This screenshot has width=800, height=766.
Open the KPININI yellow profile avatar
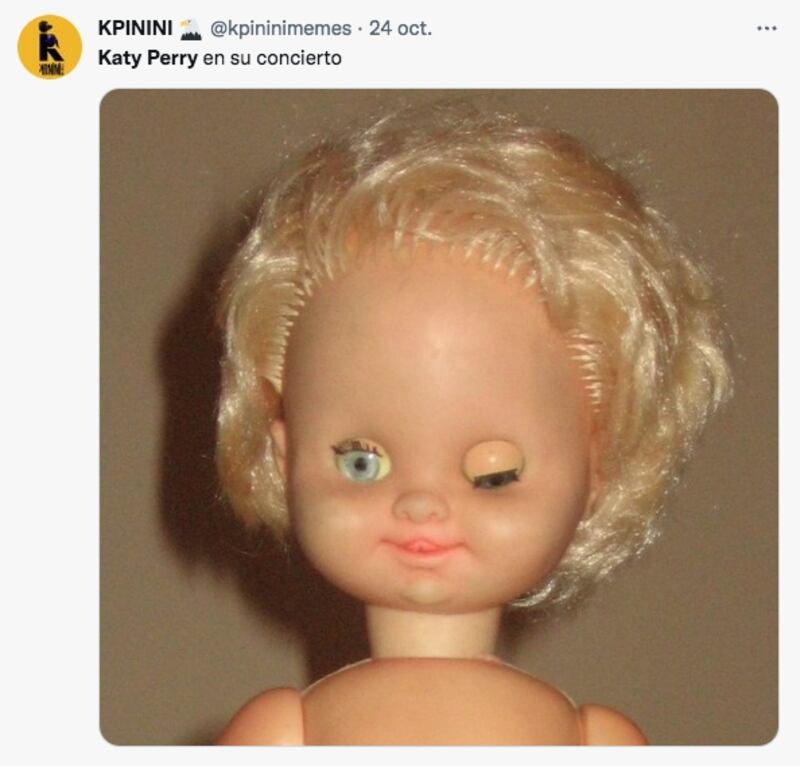click(x=49, y=47)
